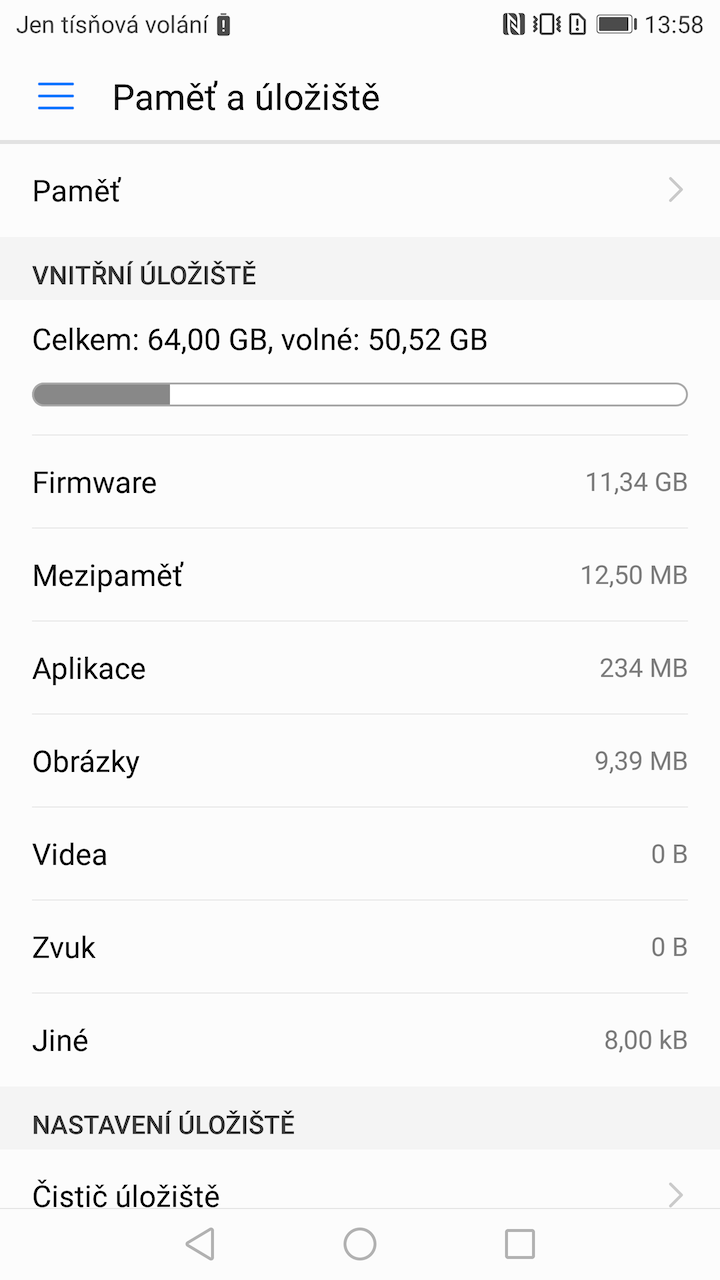
Task: Tap the Jiné storage row
Action: [x=360, y=1040]
